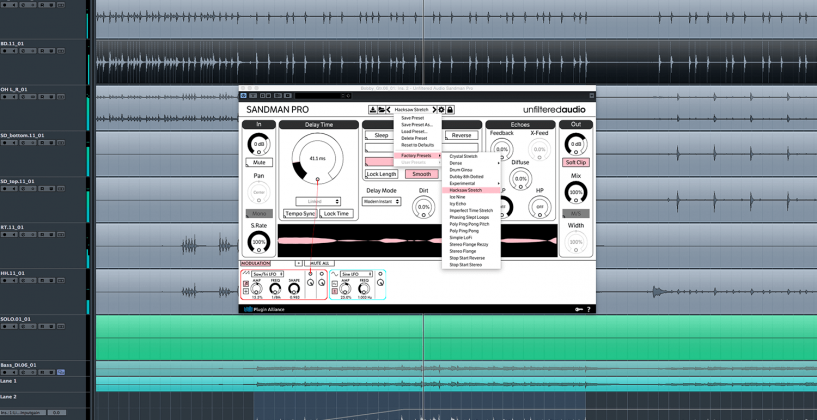Select the Icy Echo preset

click(471, 204)
